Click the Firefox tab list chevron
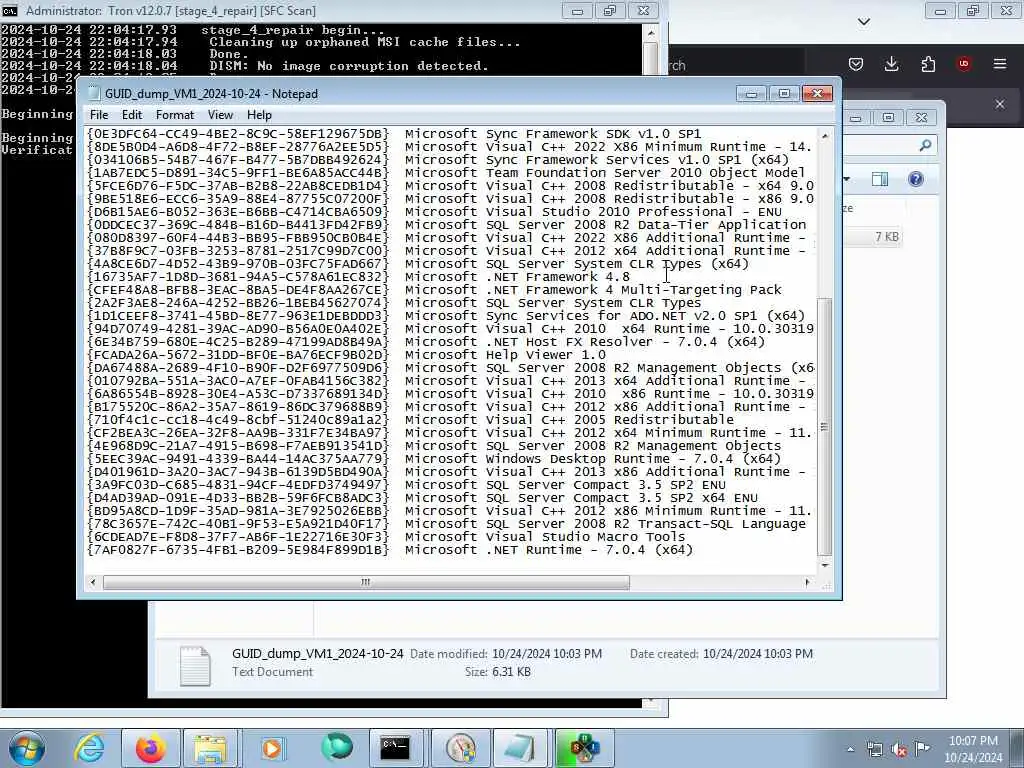This screenshot has width=1024, height=768. [x=864, y=22]
